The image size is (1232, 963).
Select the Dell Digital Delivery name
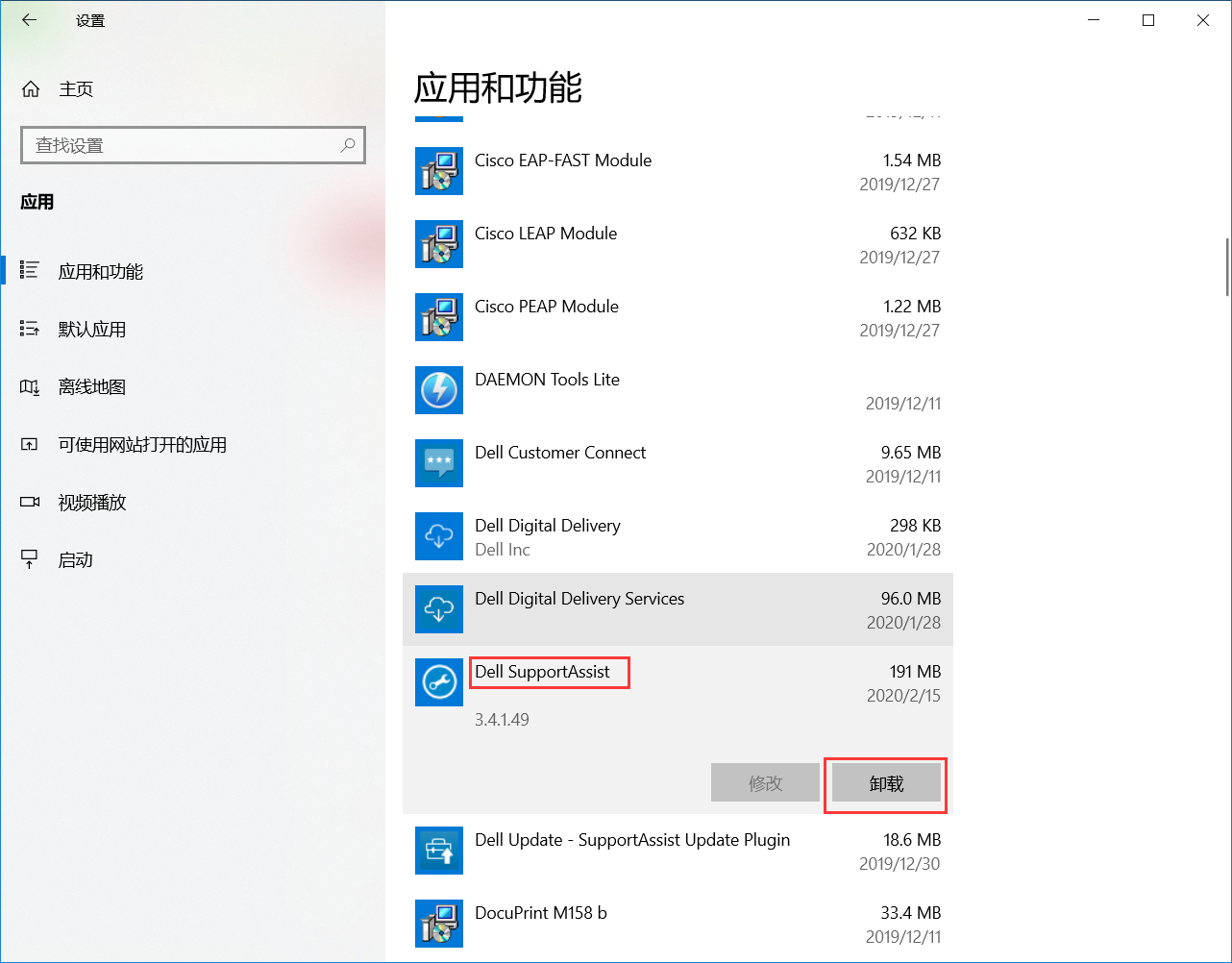548,526
